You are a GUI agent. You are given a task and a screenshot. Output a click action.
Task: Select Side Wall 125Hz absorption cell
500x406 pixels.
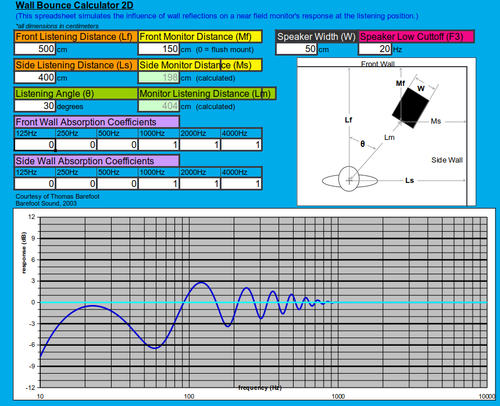(x=35, y=184)
